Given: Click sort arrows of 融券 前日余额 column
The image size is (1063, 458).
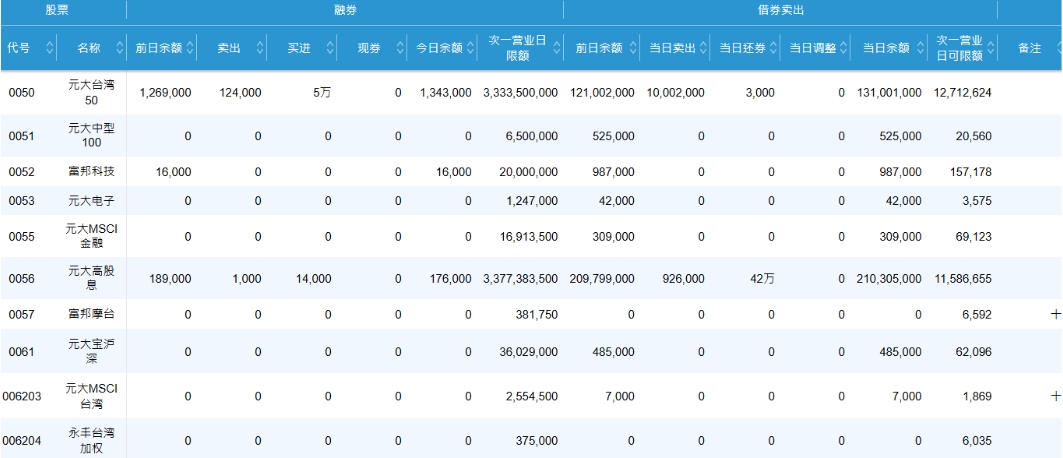Looking at the screenshot, I should [190, 48].
